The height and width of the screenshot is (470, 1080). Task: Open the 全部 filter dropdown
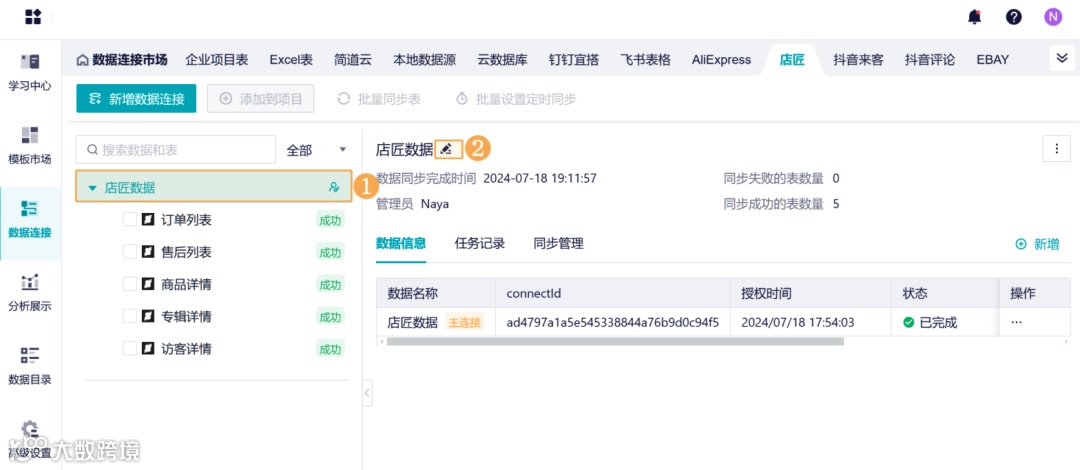tap(316, 150)
